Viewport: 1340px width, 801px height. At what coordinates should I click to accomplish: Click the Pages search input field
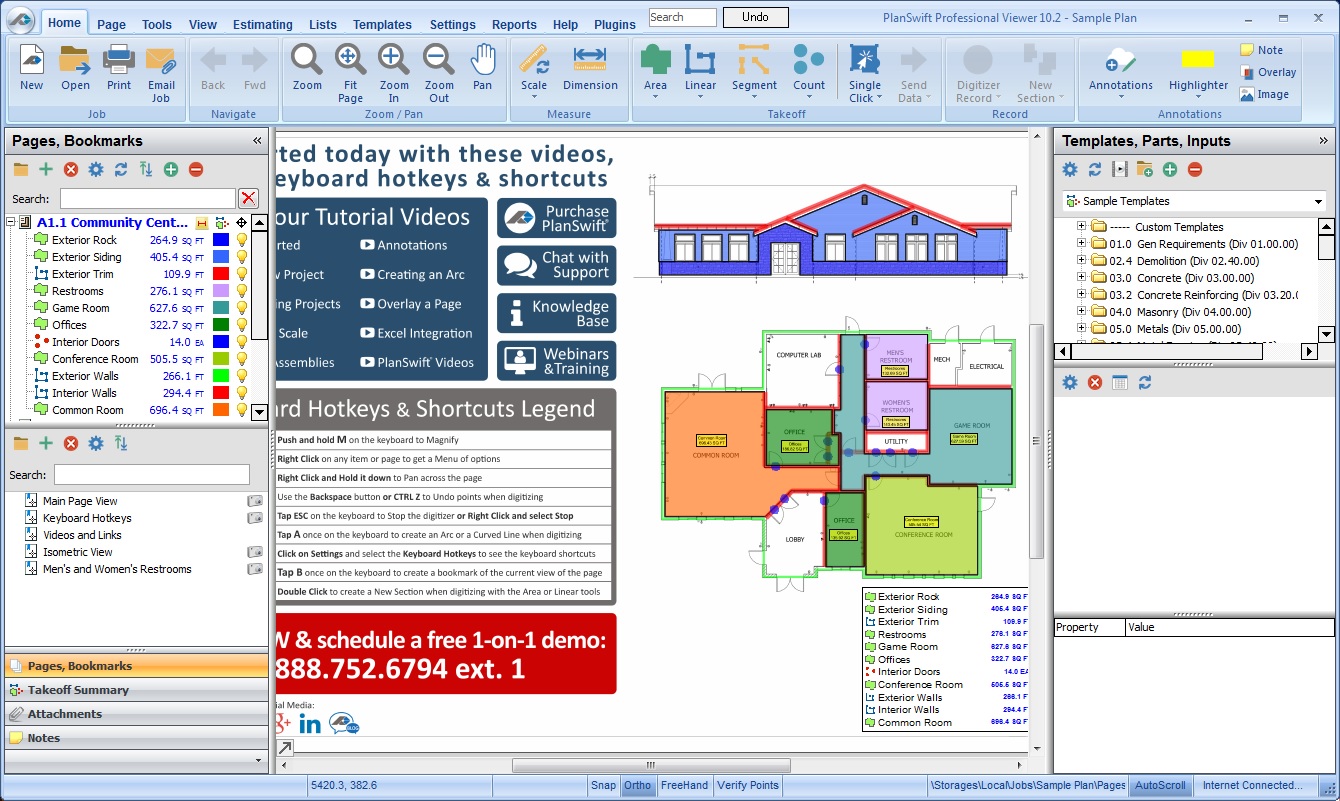point(147,198)
